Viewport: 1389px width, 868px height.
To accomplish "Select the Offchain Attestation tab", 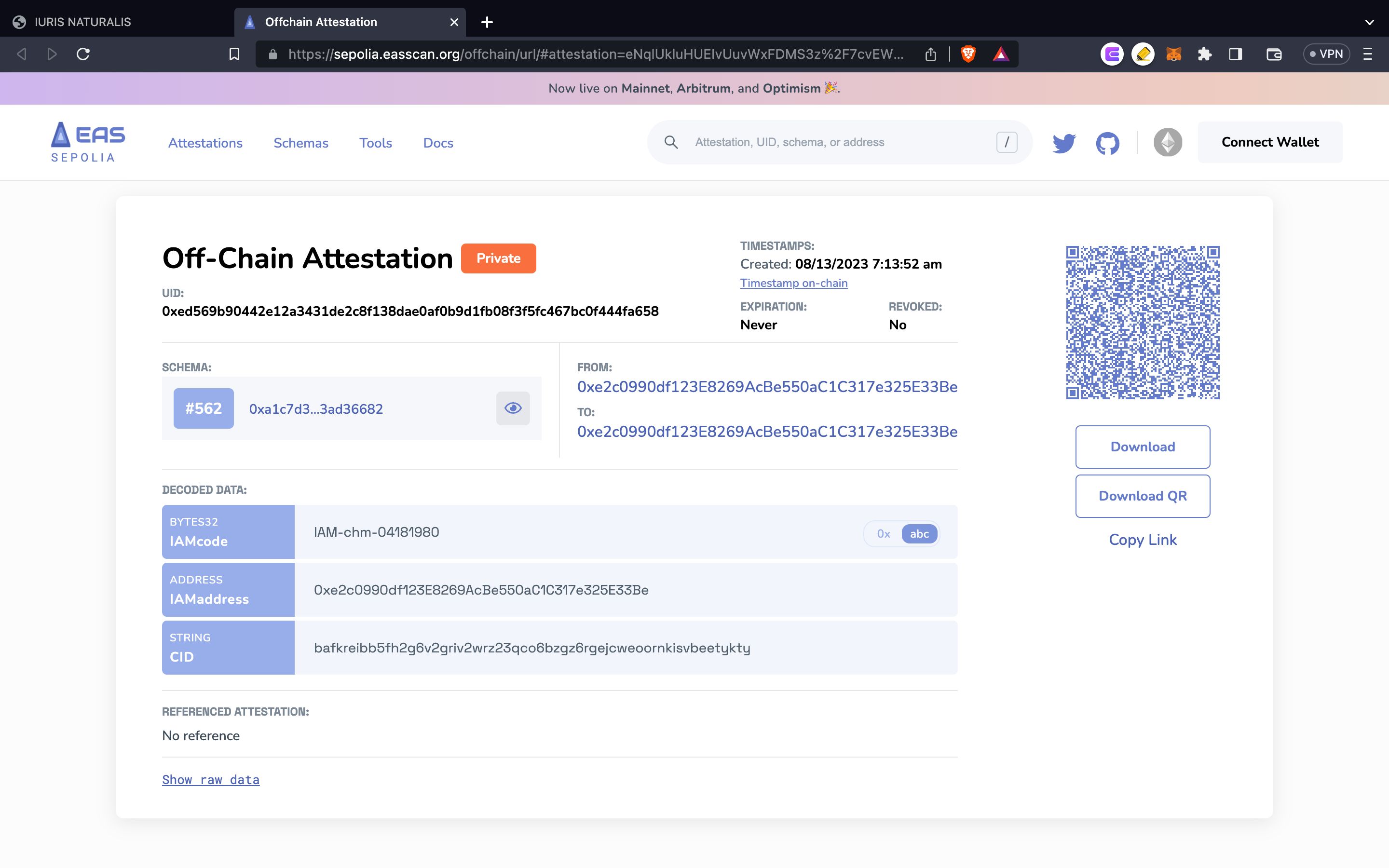I will [350, 22].
